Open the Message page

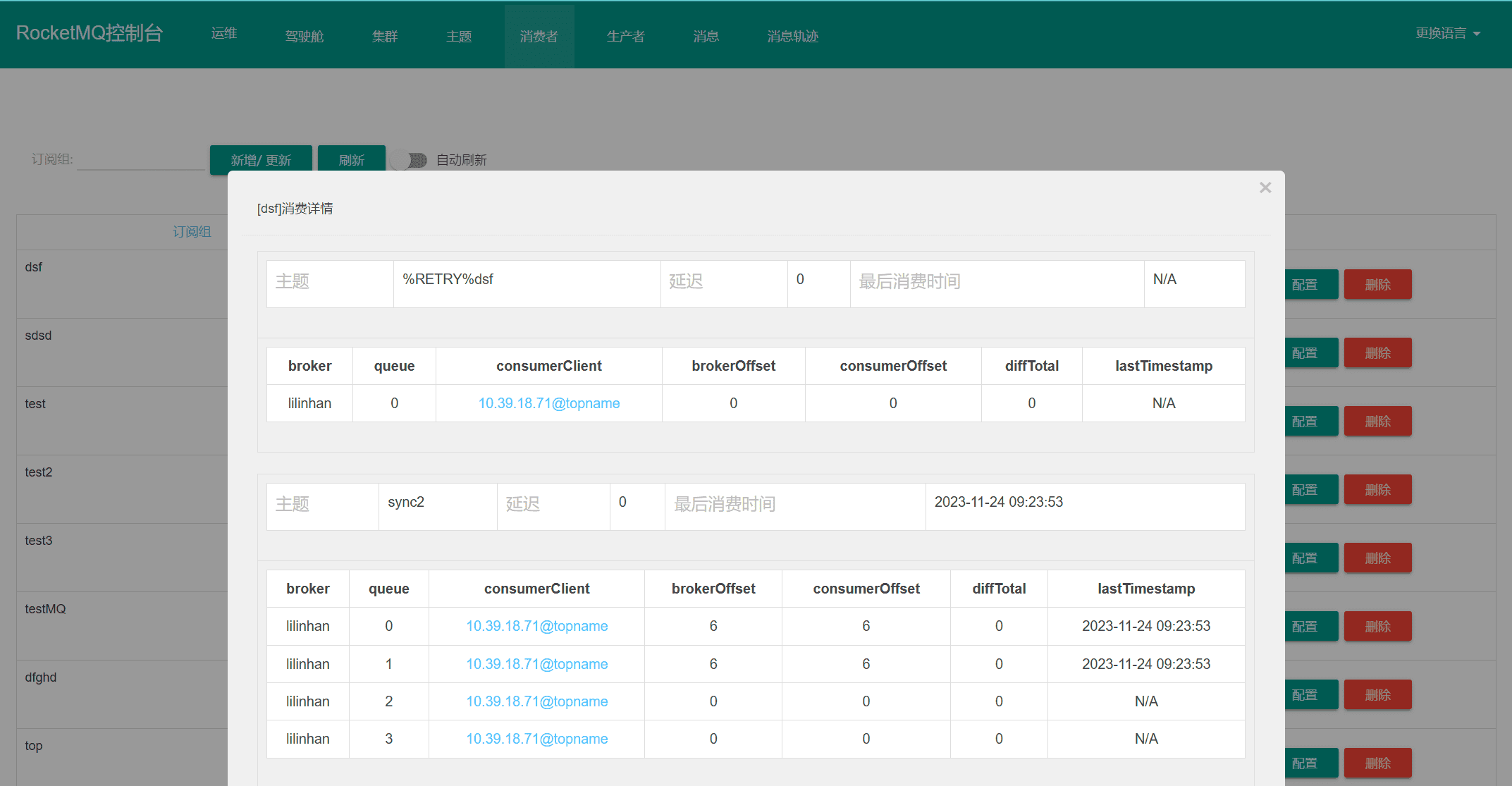[706, 36]
